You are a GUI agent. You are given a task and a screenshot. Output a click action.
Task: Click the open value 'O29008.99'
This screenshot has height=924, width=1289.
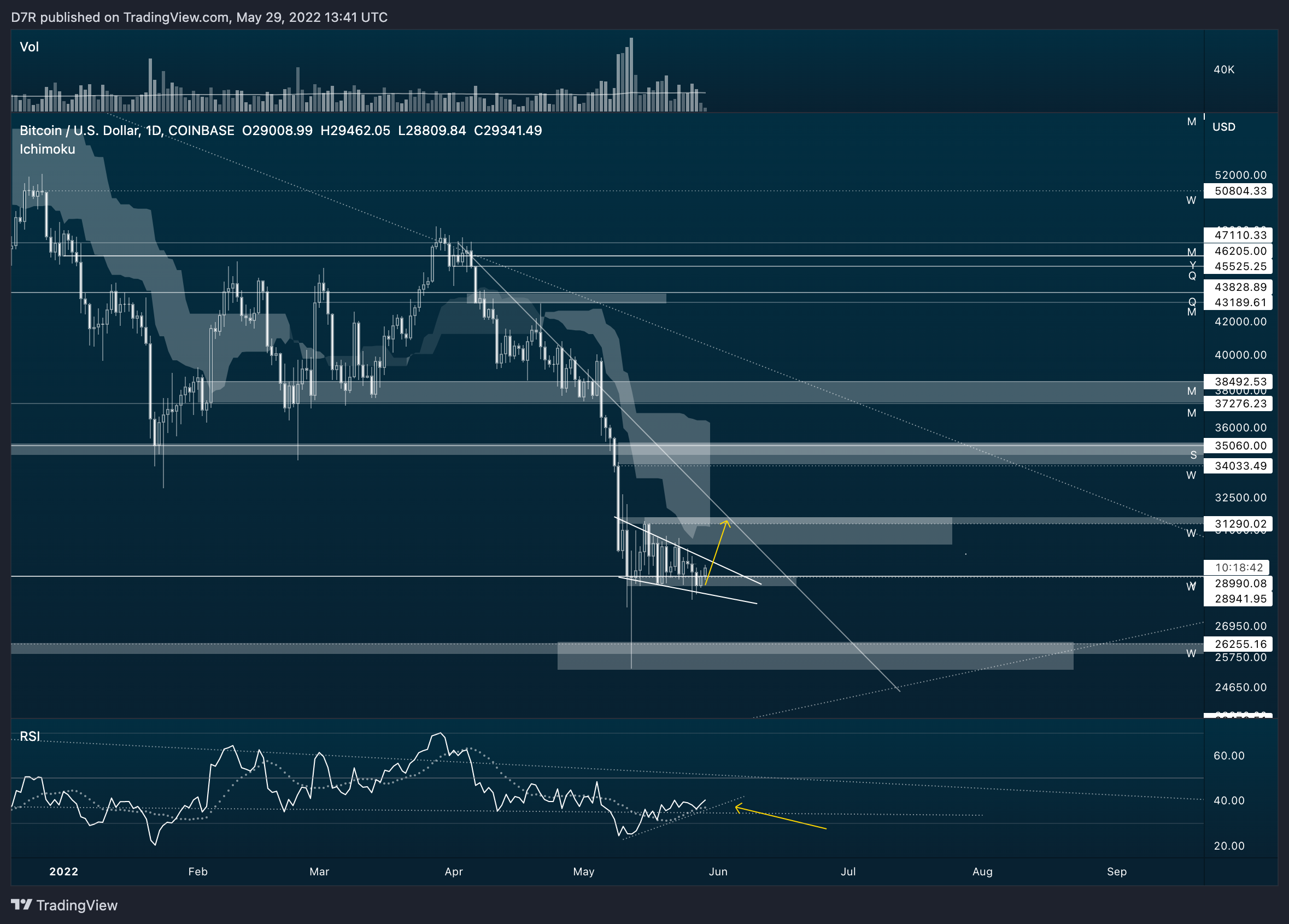[x=277, y=130]
